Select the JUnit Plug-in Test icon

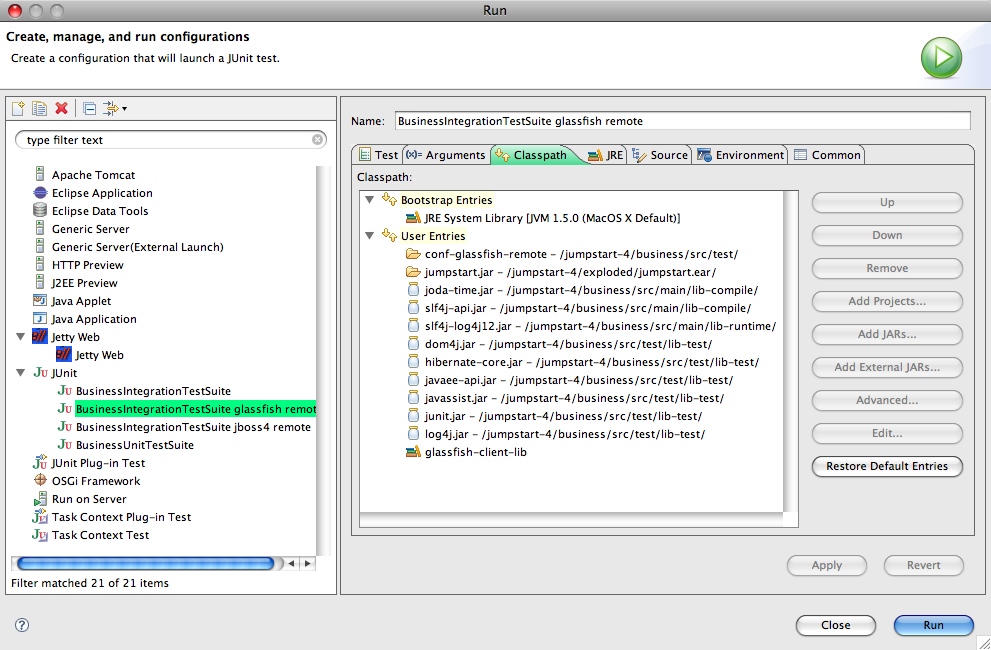point(40,463)
